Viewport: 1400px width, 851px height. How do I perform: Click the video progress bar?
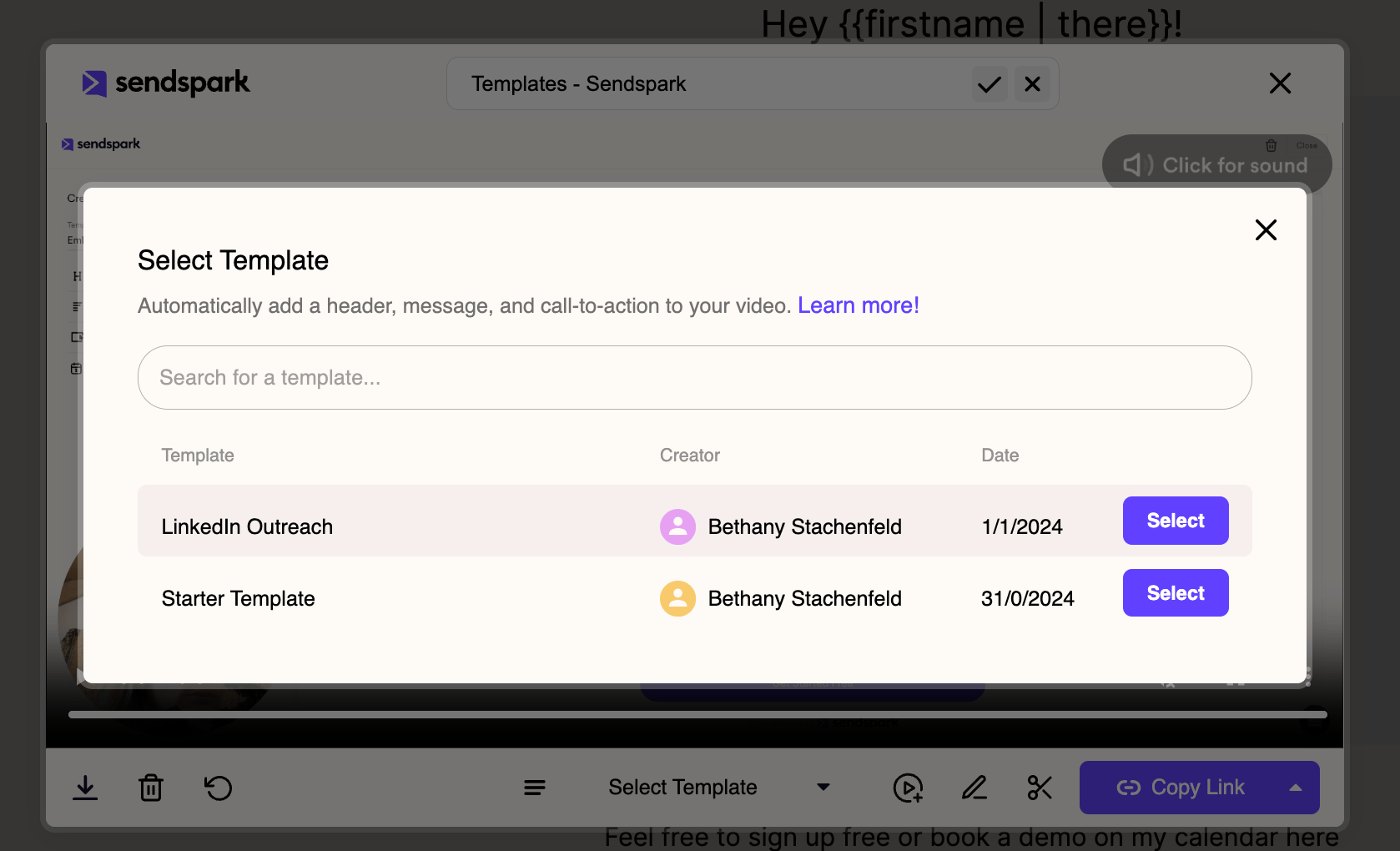click(x=697, y=714)
